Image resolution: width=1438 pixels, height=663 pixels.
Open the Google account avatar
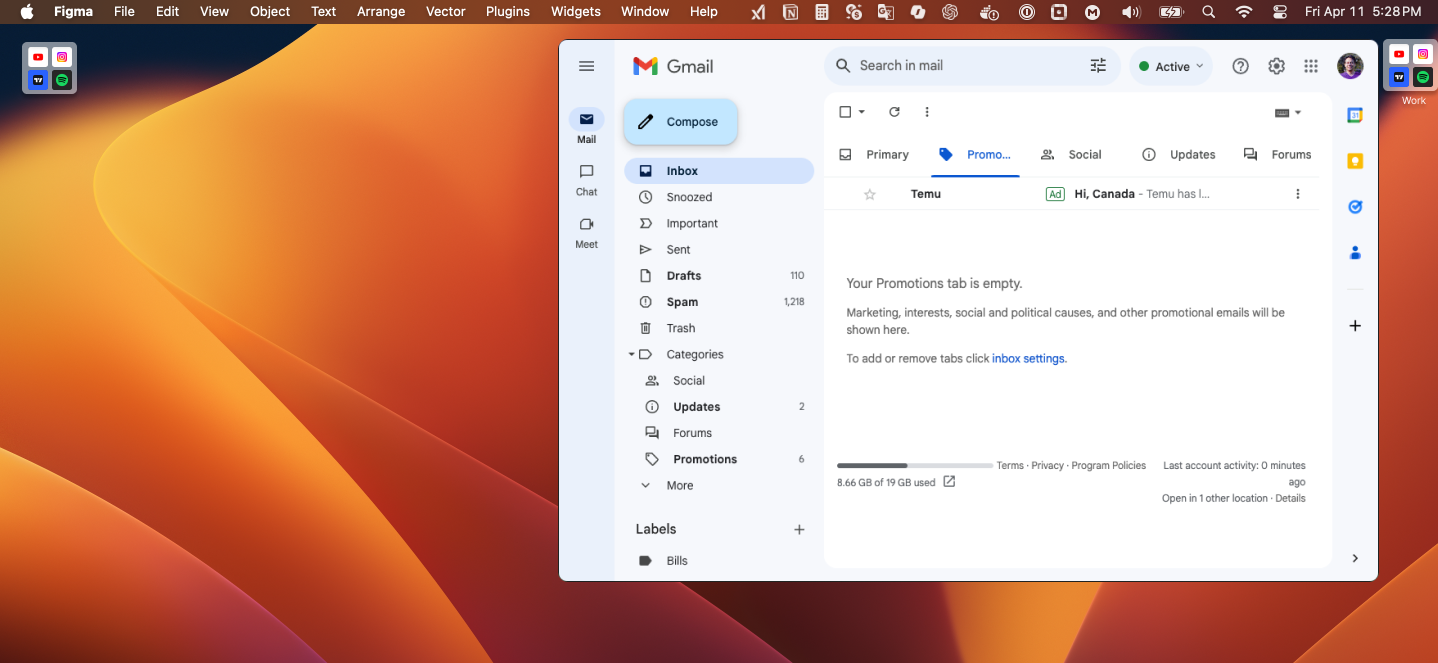1350,66
